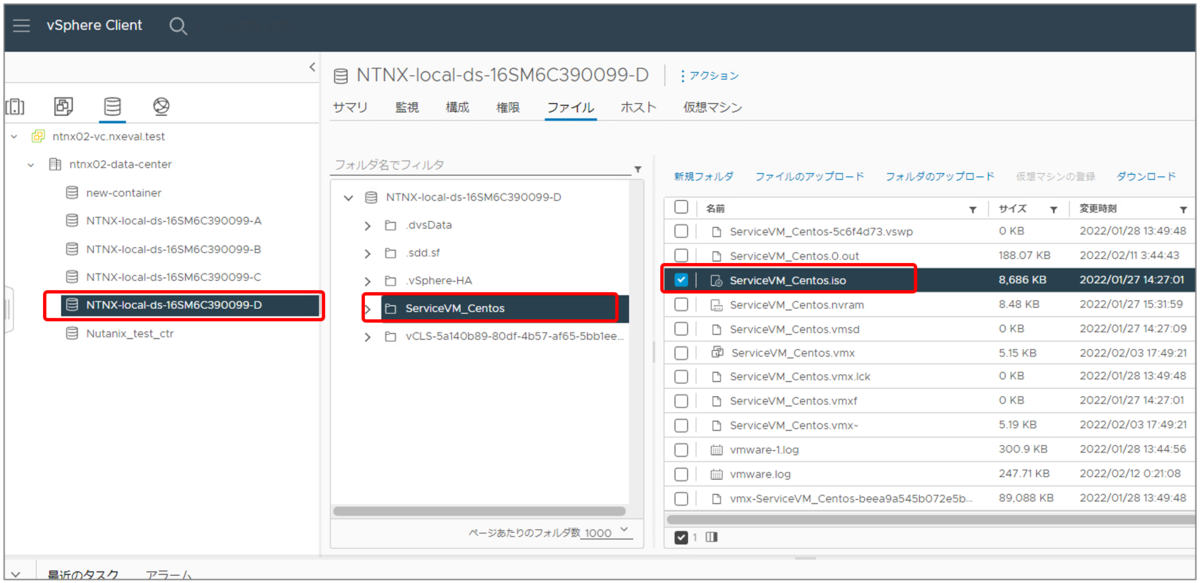This screenshot has height=583, width=1200.
Task: Switch to Hosts and Clusters inventory icon
Action: (x=16, y=106)
